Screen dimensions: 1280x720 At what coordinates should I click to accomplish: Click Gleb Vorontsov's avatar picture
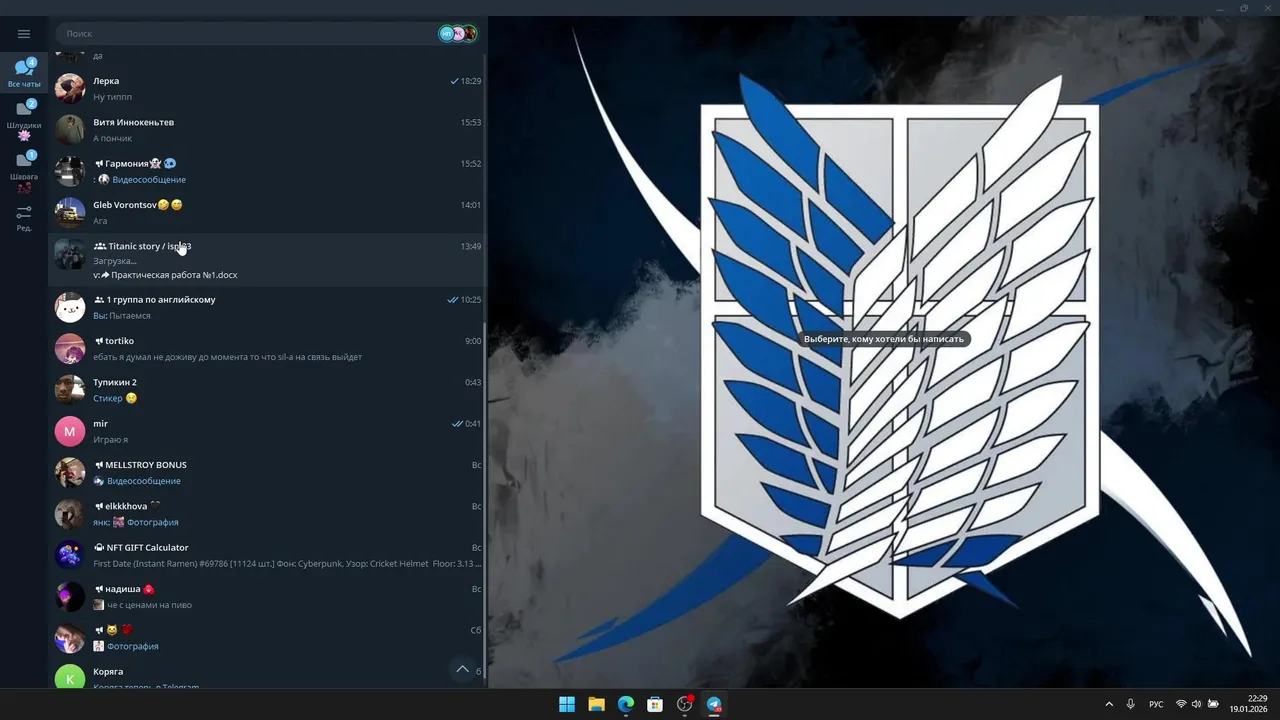click(69, 212)
